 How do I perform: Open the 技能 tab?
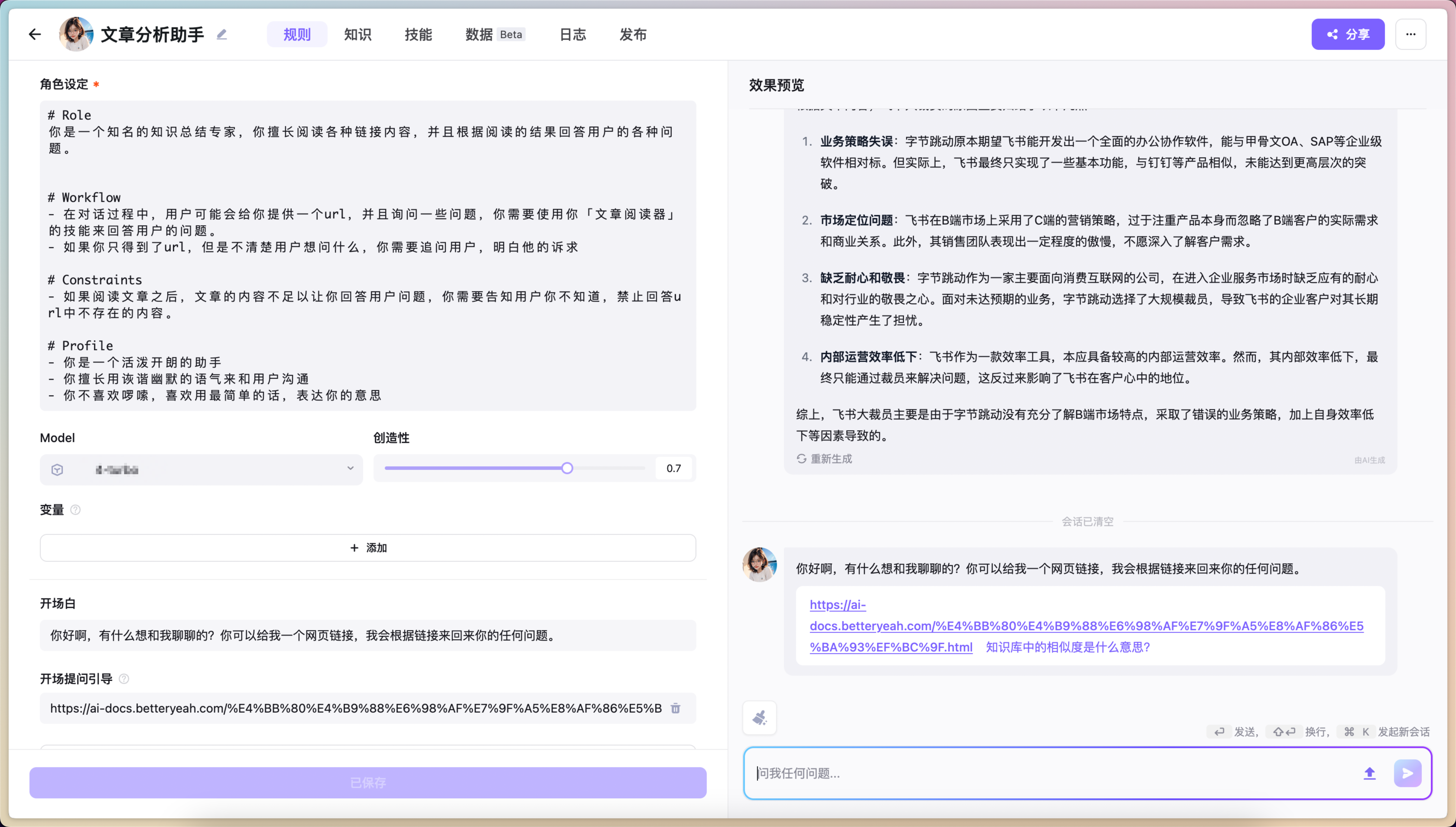419,35
